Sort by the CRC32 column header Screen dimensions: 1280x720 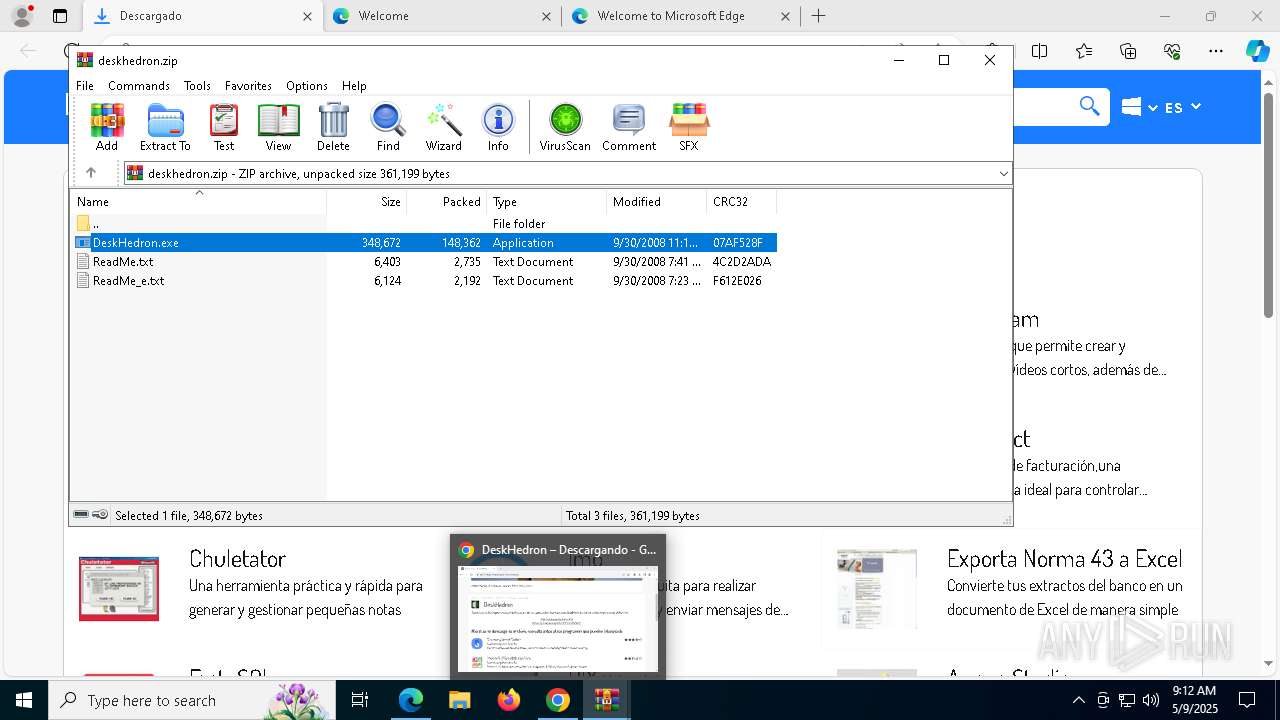pyautogui.click(x=741, y=202)
